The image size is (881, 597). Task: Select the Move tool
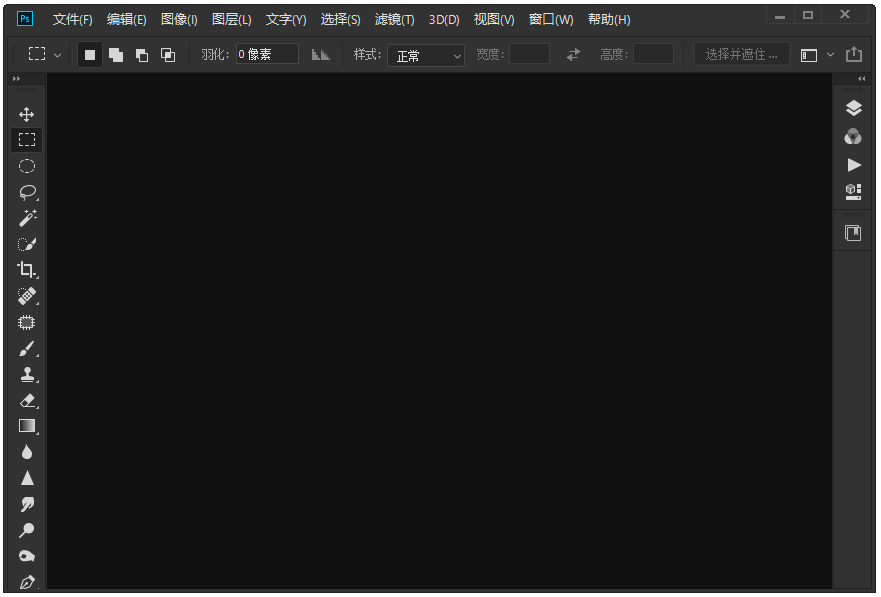[25, 113]
